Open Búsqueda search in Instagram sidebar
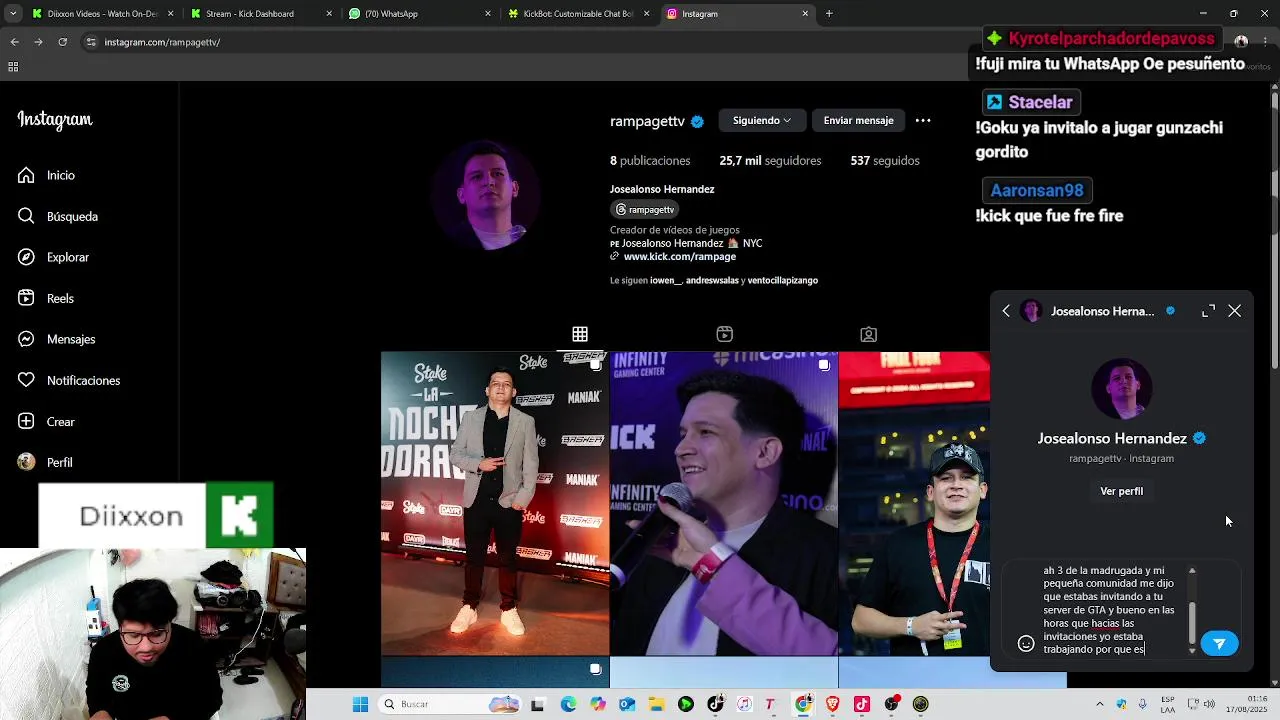 tap(58, 216)
